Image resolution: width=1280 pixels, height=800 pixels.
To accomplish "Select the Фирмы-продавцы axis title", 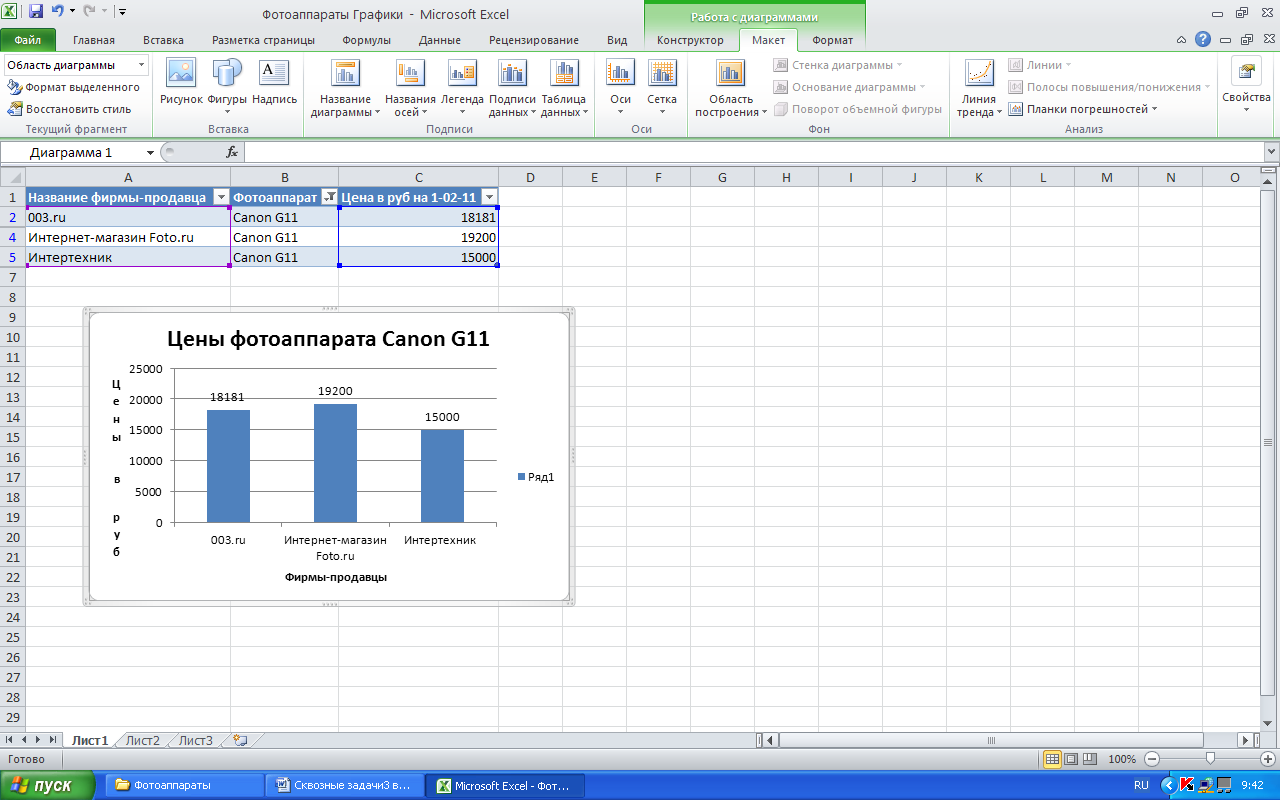I will coord(335,577).
